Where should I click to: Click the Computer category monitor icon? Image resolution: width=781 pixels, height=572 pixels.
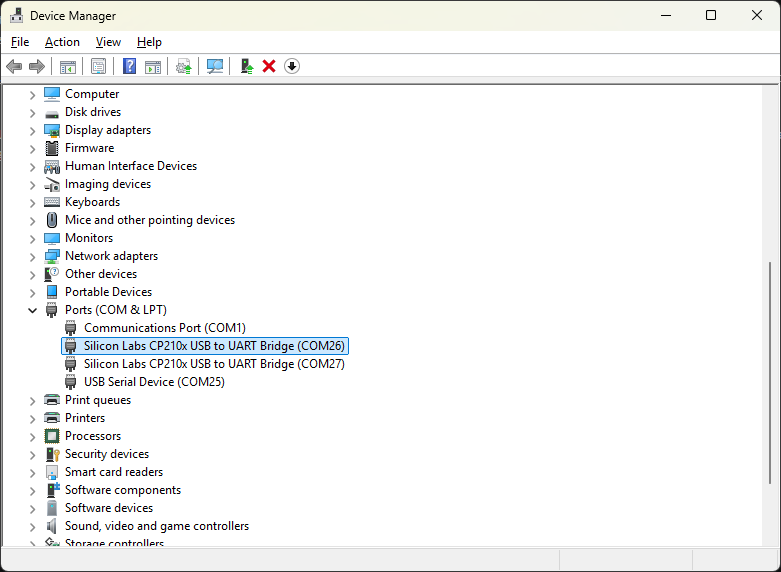pos(52,94)
